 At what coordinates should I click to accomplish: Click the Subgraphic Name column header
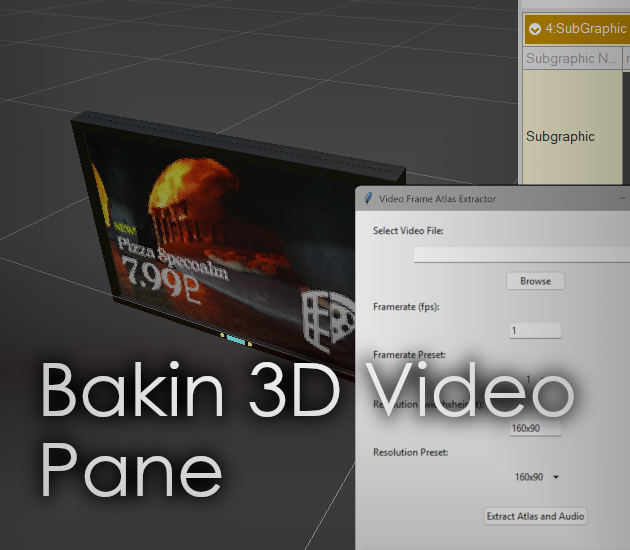tap(572, 59)
